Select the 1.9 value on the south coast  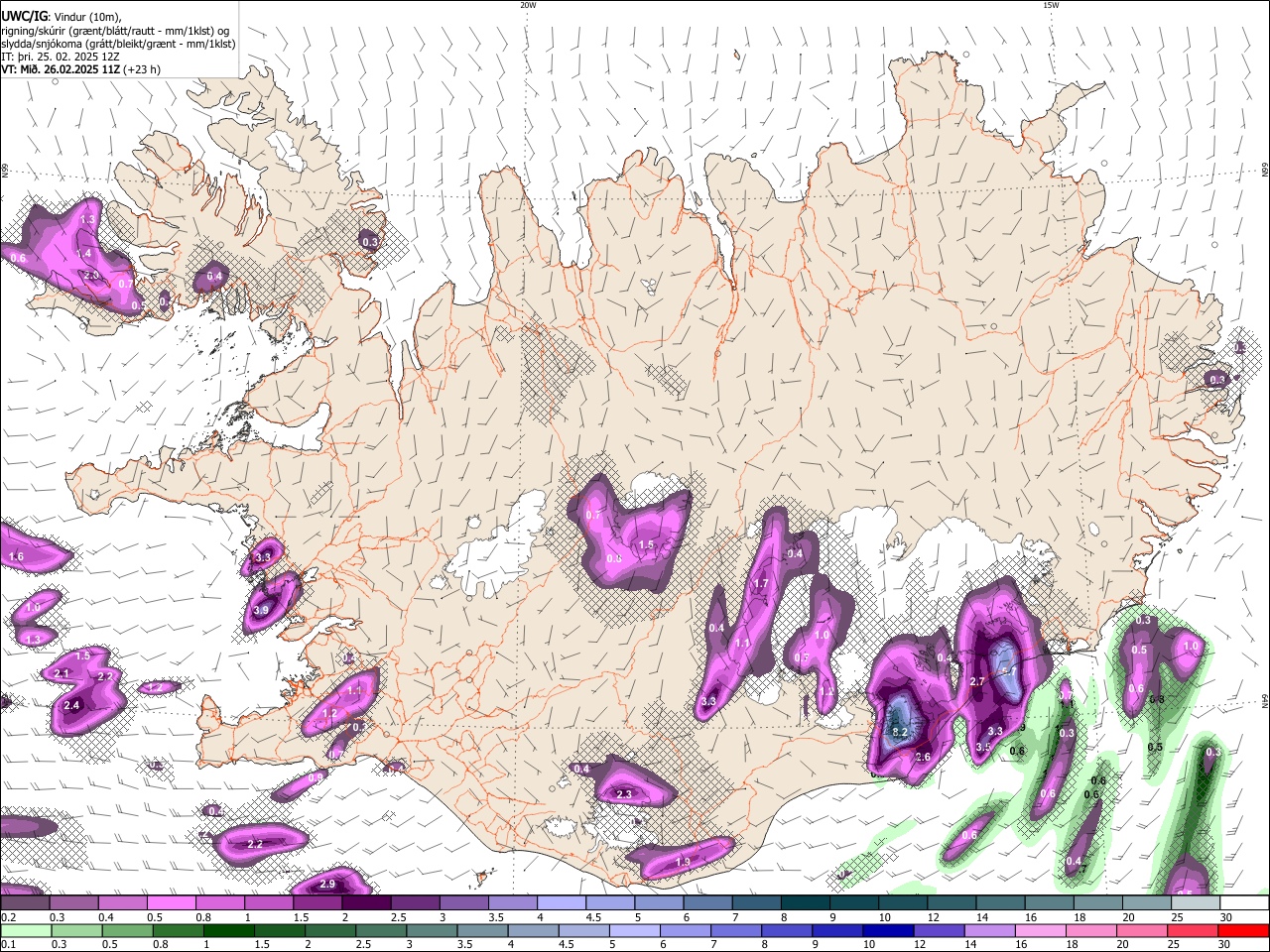pos(683,863)
